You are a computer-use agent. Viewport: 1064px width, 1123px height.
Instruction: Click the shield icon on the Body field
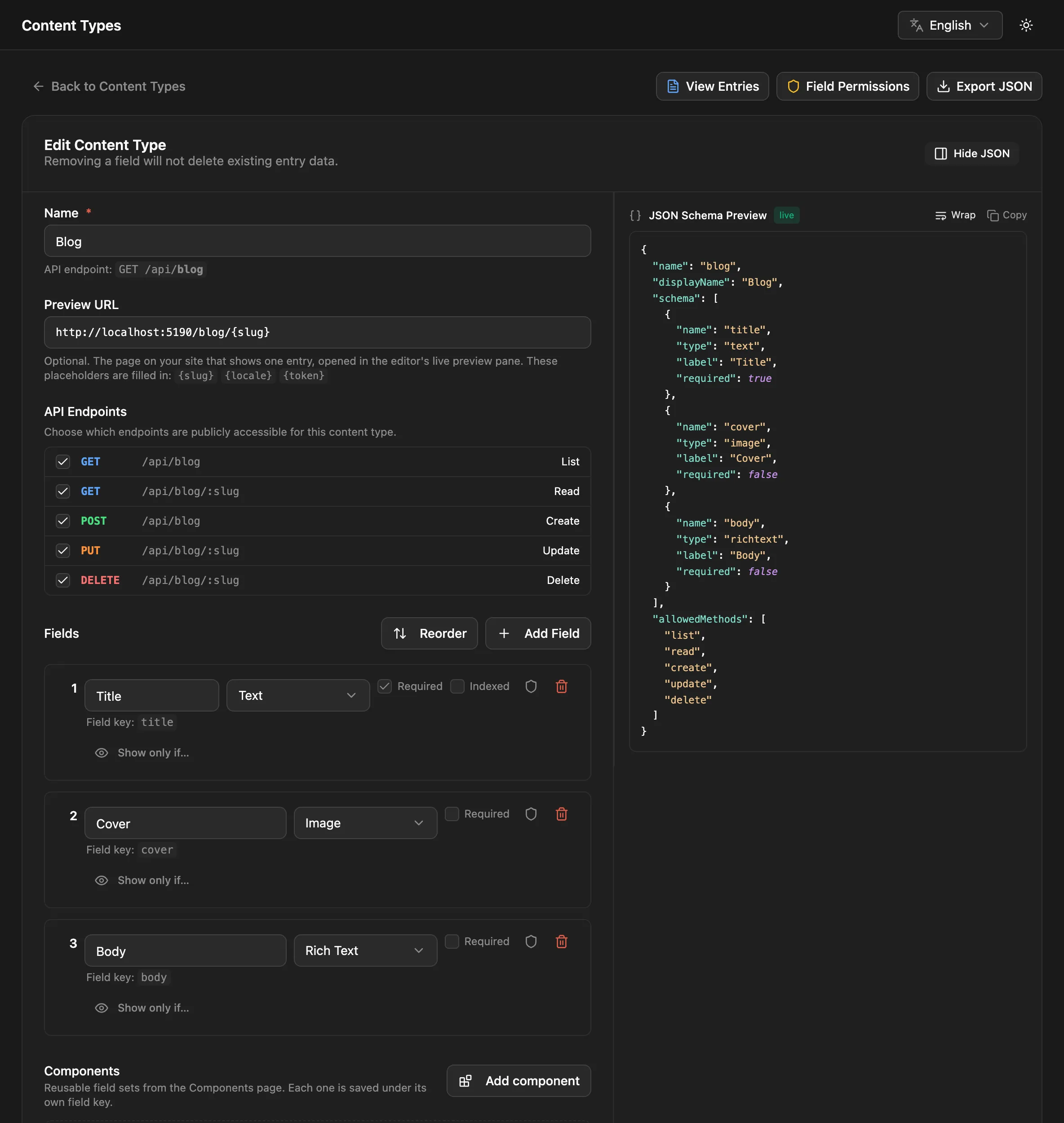[x=531, y=942]
